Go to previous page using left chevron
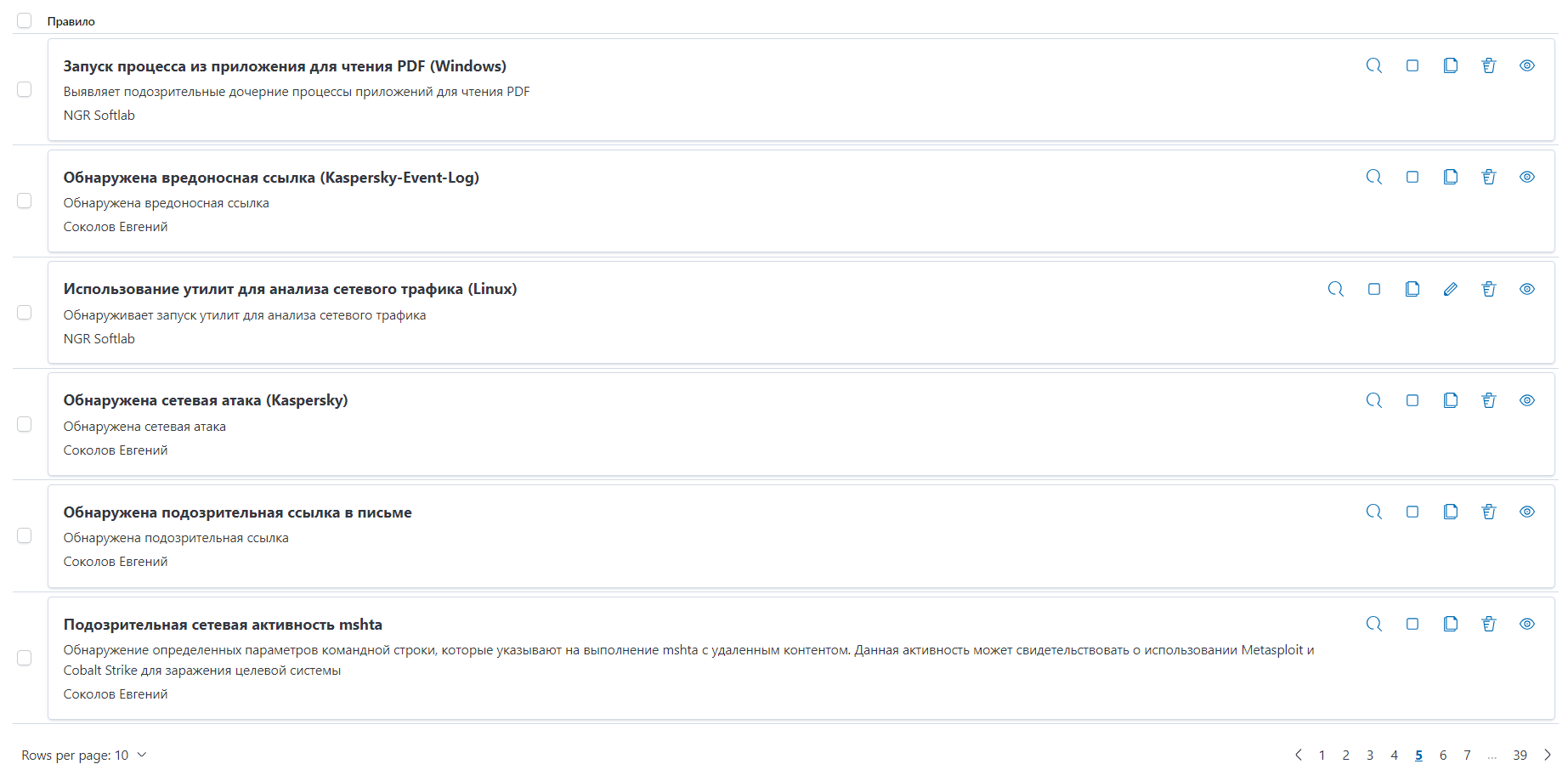The image size is (1568, 781). (x=1299, y=755)
